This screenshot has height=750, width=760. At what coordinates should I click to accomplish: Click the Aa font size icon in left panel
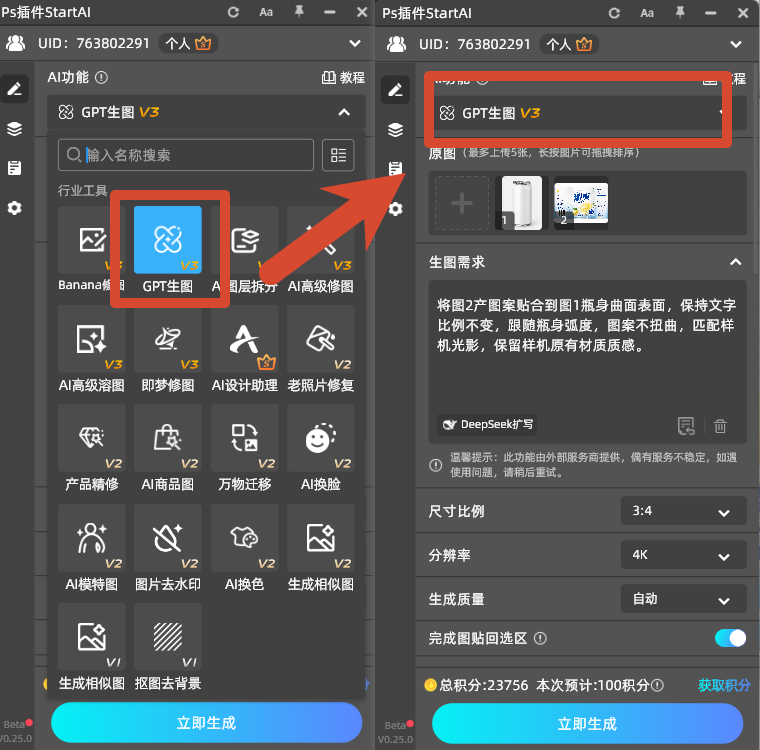point(266,13)
